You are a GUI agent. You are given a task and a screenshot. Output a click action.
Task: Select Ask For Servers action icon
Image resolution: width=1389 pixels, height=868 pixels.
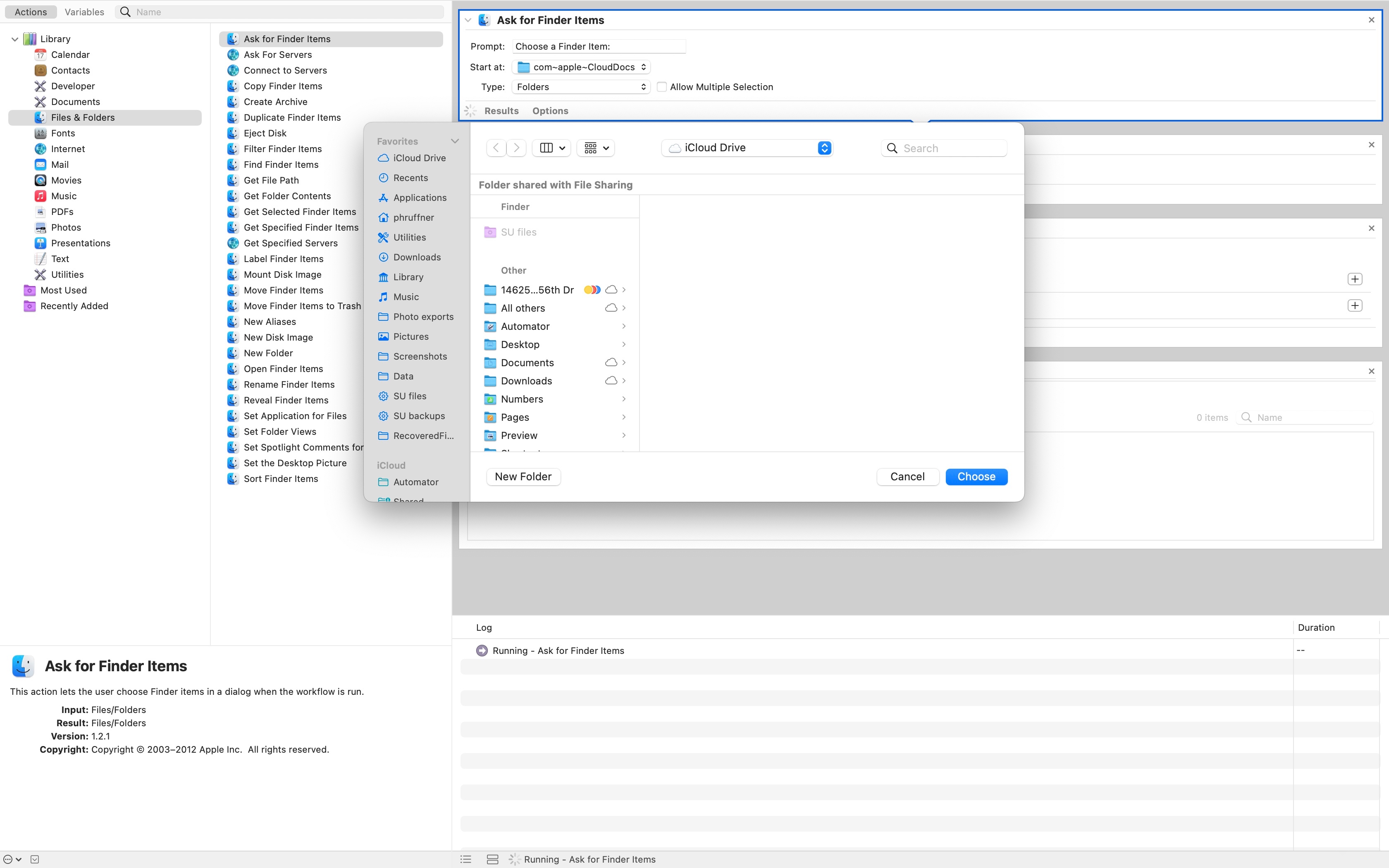click(x=233, y=55)
